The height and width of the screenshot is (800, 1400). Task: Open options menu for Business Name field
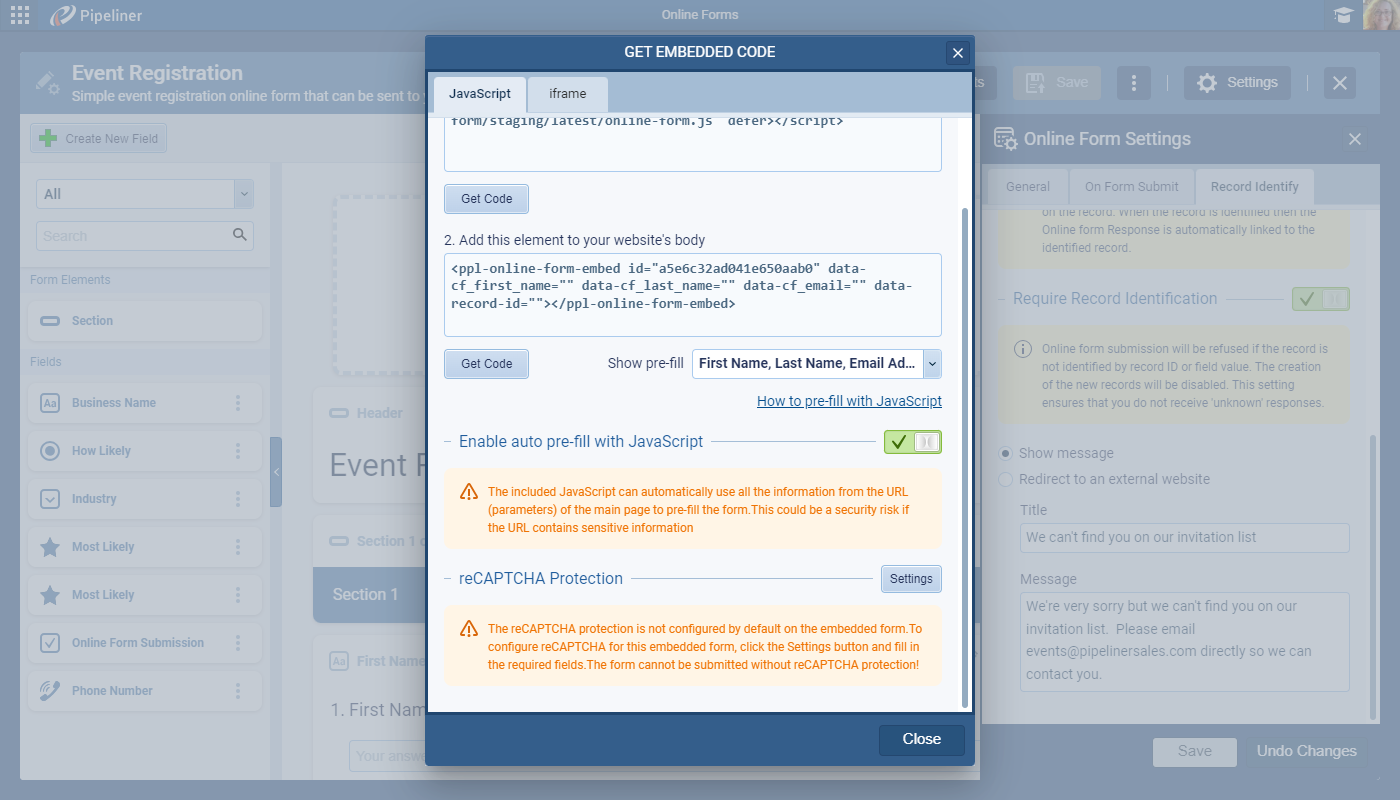238,403
